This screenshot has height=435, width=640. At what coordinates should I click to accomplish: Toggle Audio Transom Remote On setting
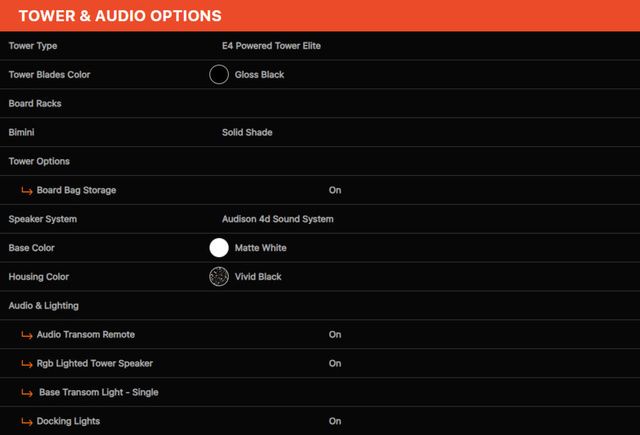[335, 335]
